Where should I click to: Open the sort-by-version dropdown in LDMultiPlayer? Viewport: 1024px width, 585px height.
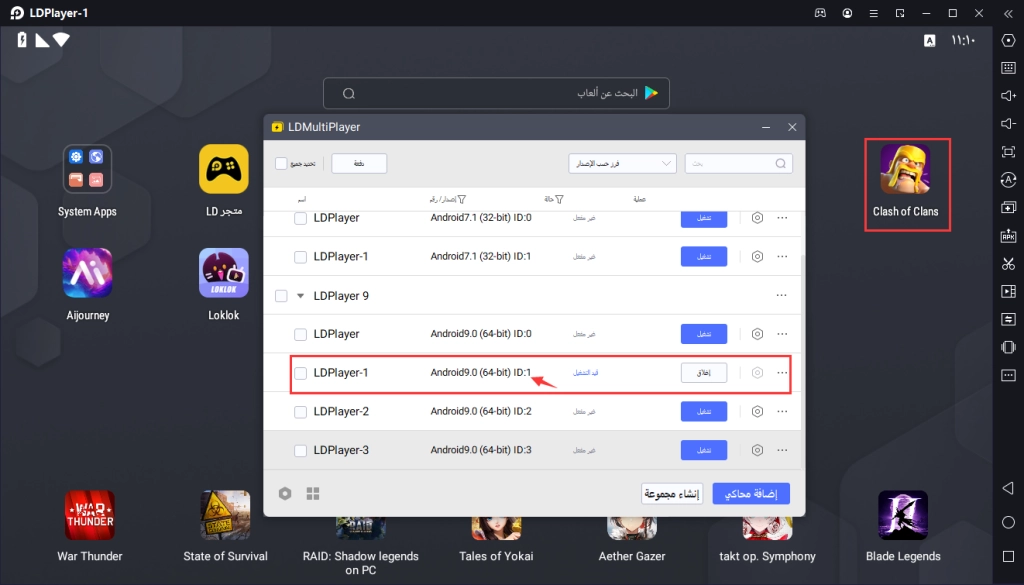[x=622, y=163]
